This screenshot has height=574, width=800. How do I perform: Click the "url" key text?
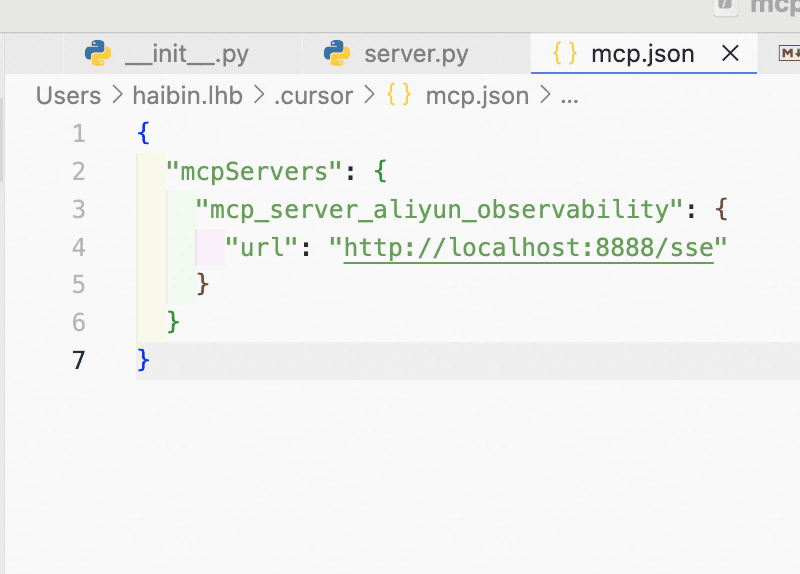coord(261,247)
